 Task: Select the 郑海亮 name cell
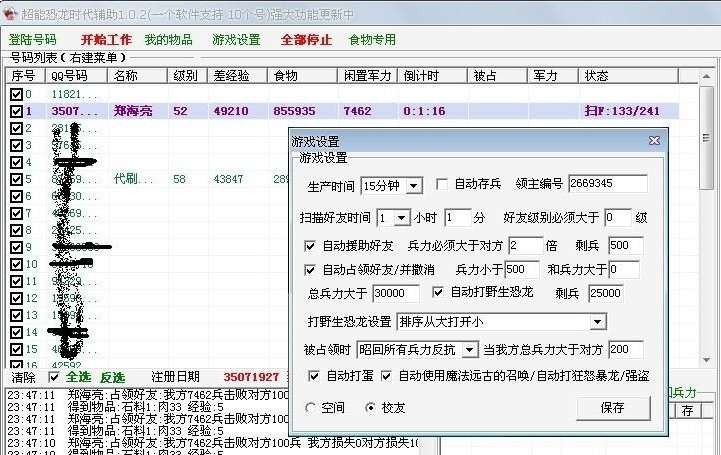pos(133,111)
